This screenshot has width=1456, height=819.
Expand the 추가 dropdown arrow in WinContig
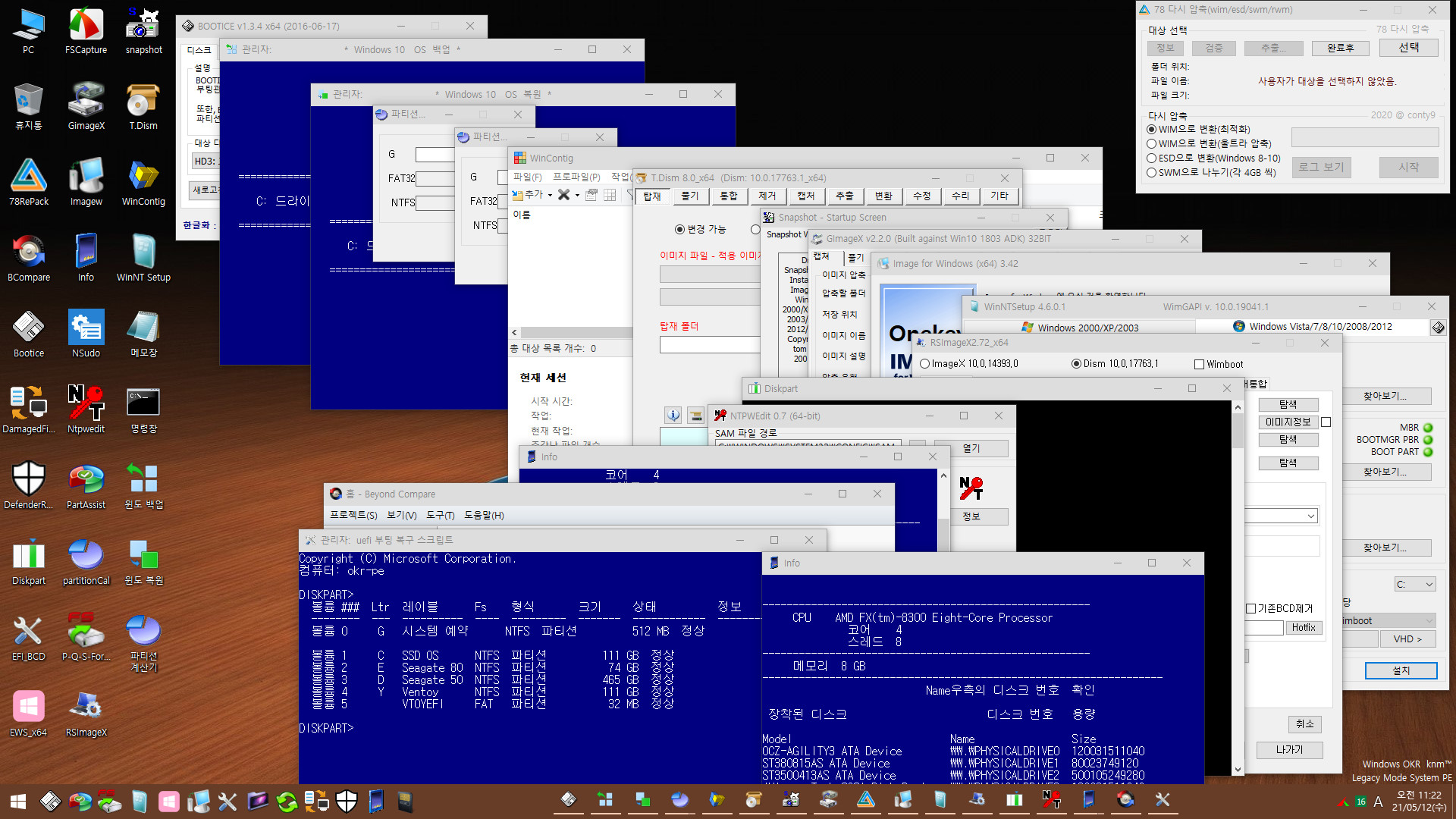[x=550, y=196]
